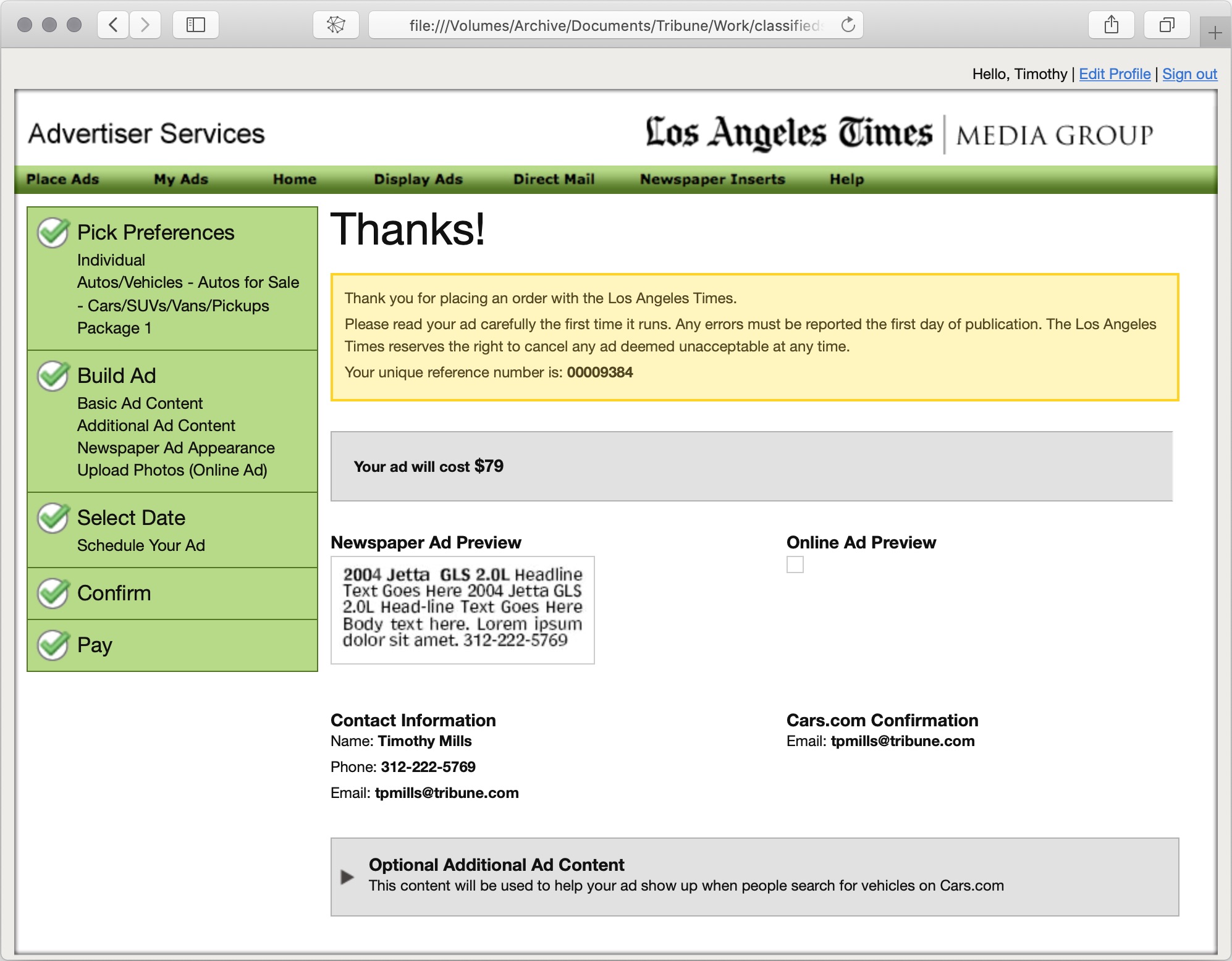Screen dimensions: 1232x961
Task: Open the share sheet icon
Action: pos(1112,25)
